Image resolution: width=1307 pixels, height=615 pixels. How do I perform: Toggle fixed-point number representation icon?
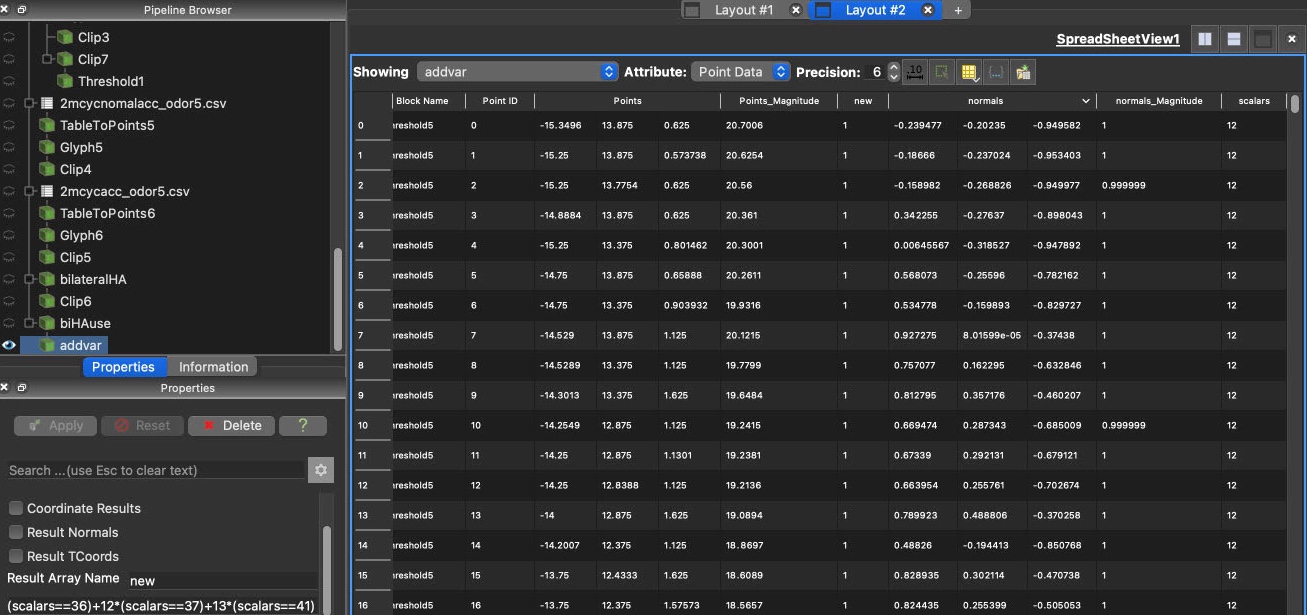tap(914, 72)
